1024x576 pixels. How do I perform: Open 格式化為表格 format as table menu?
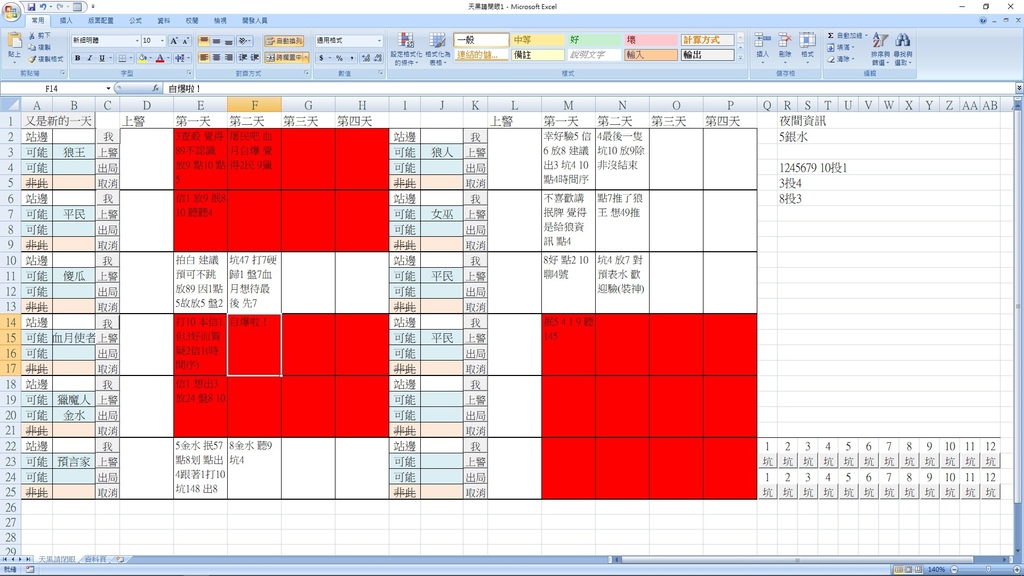tap(436, 49)
